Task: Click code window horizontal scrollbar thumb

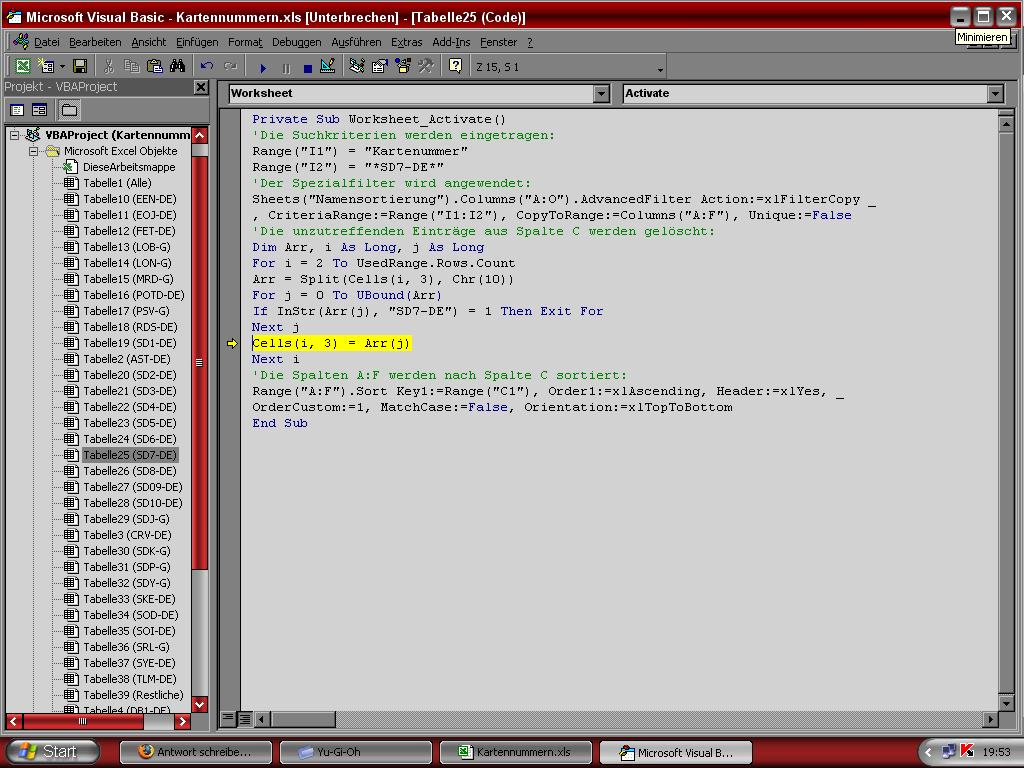Action: click(x=303, y=719)
